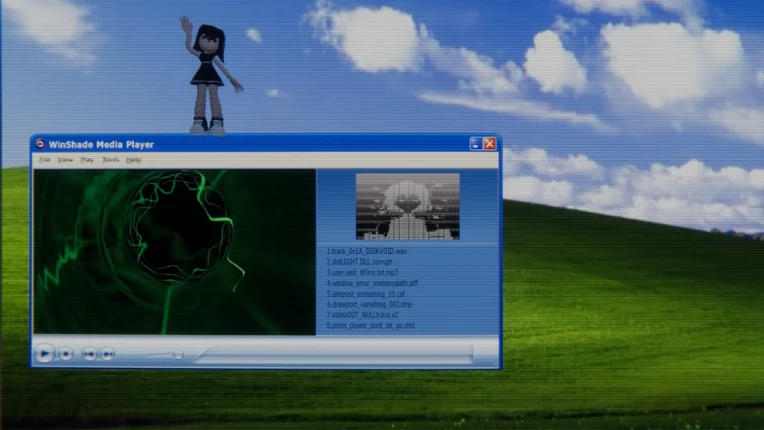Click the WinShade Media Player title icon
This screenshot has height=430, width=764.
click(40, 144)
